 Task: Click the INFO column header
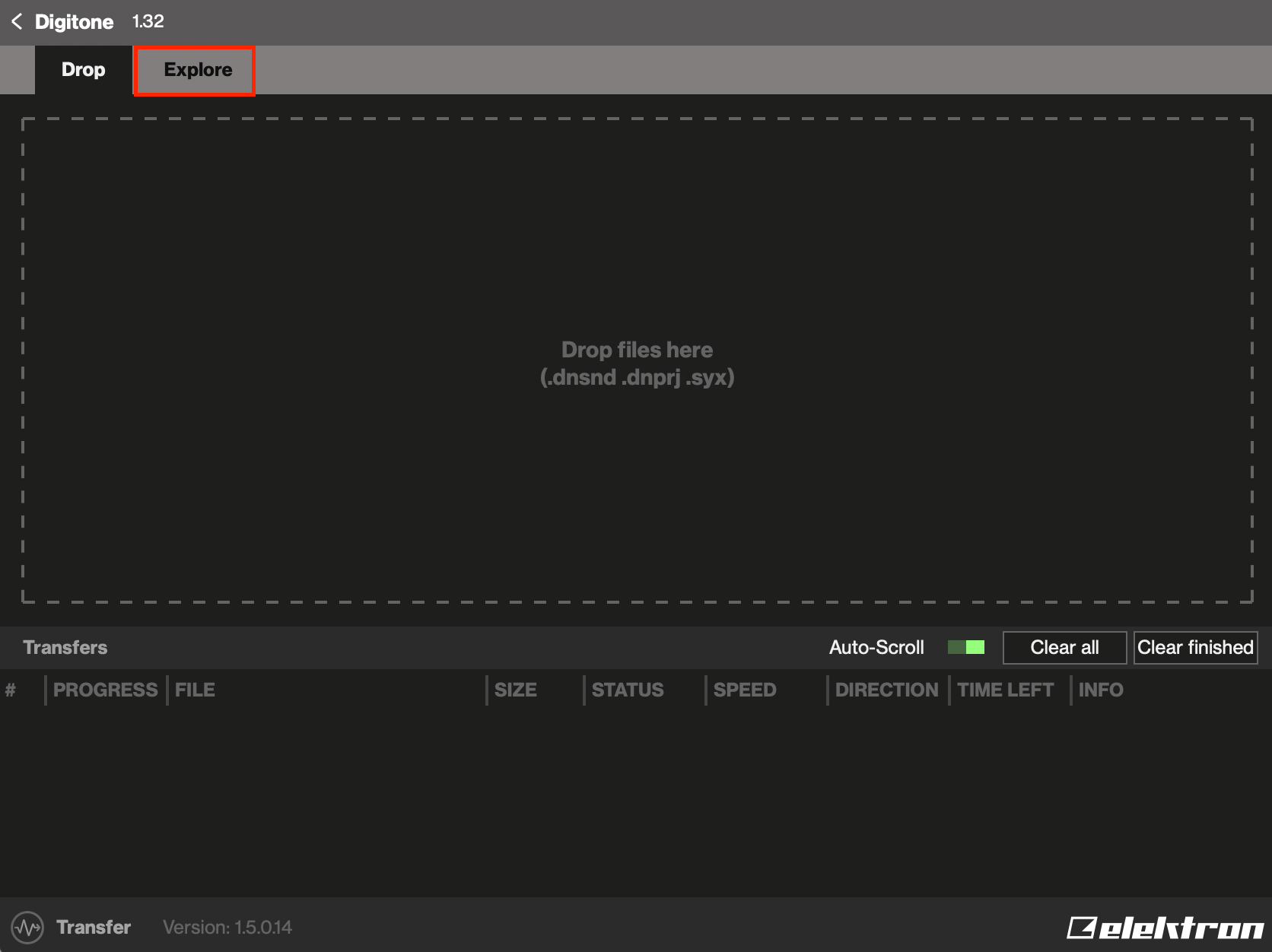(1101, 690)
